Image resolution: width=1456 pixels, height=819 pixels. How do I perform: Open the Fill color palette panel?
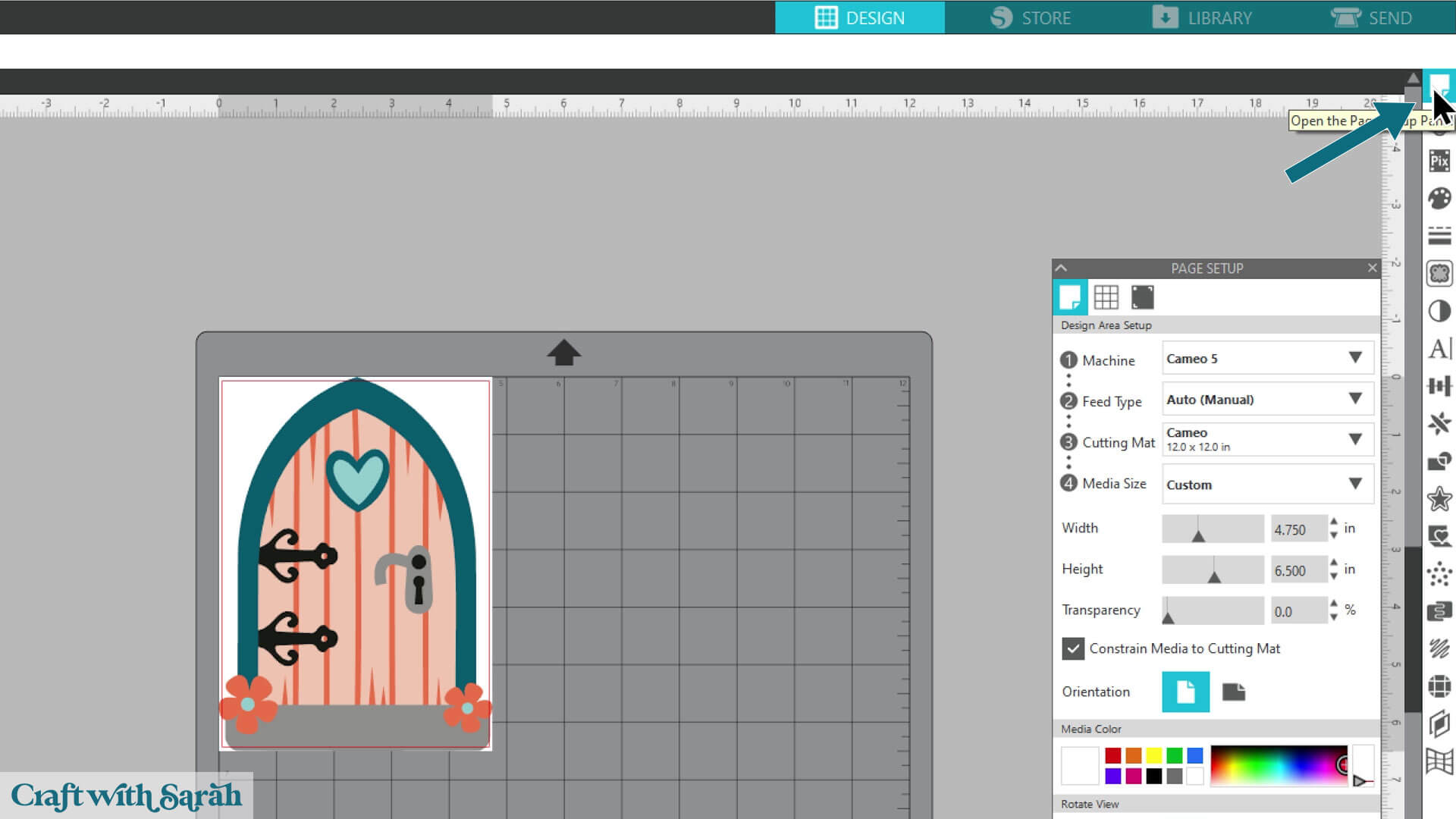click(1439, 199)
